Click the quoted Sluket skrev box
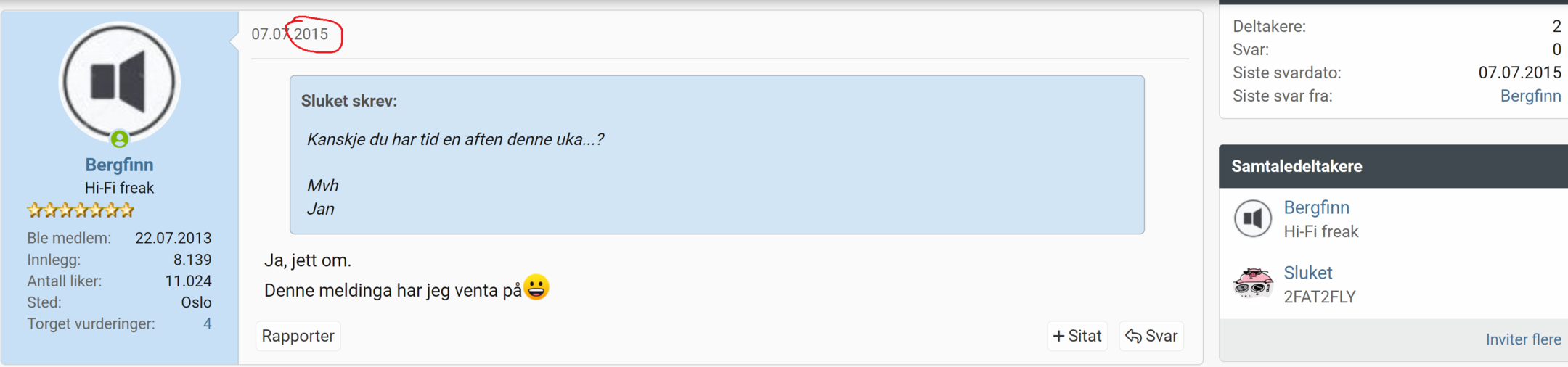1568x367 pixels. (716, 154)
